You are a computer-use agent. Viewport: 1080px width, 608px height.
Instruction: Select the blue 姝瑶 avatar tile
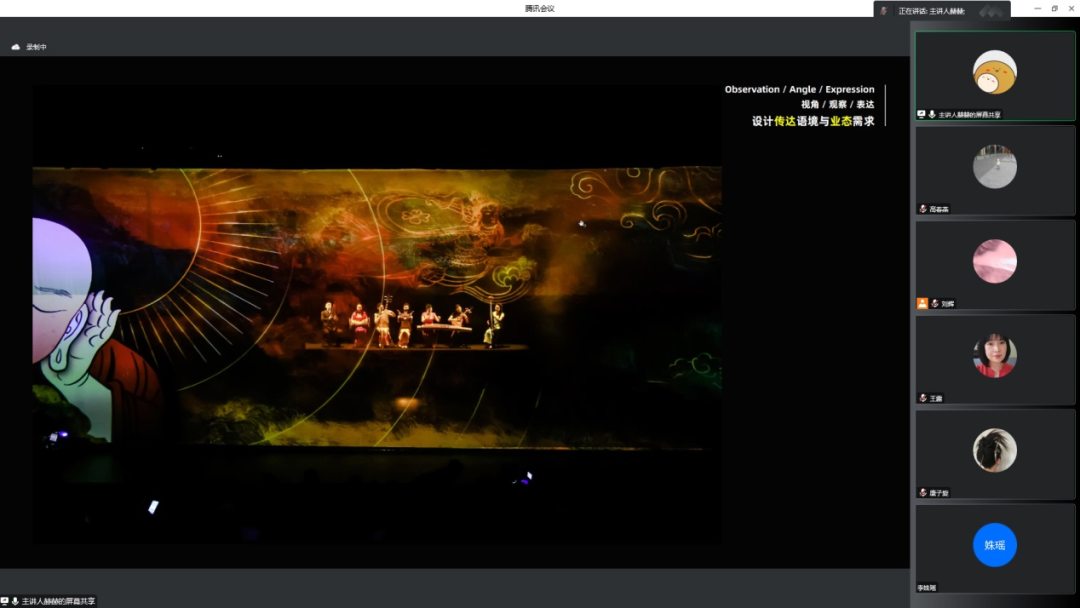pyautogui.click(x=994, y=545)
